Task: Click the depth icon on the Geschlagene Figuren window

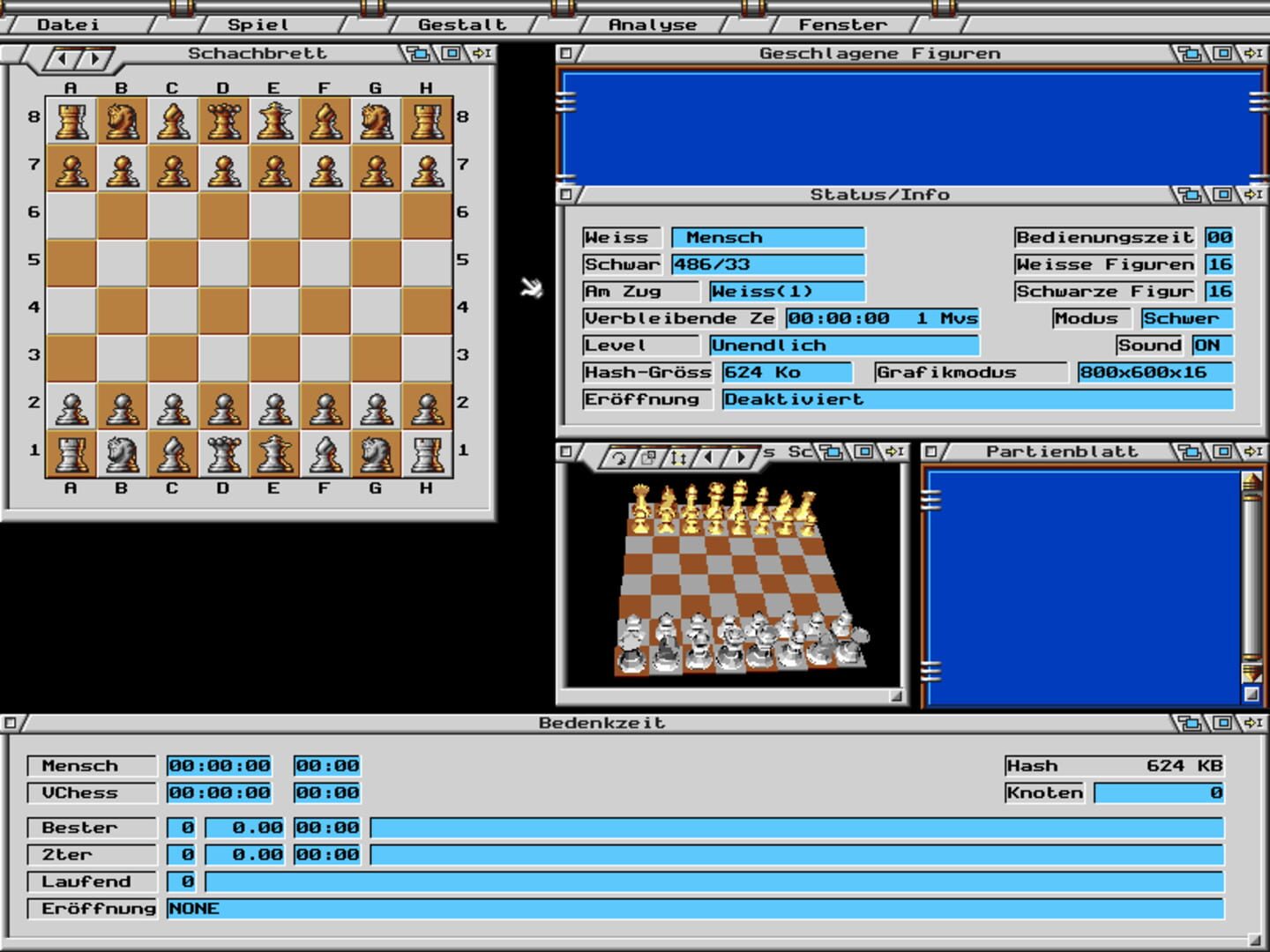Action: (1192, 53)
